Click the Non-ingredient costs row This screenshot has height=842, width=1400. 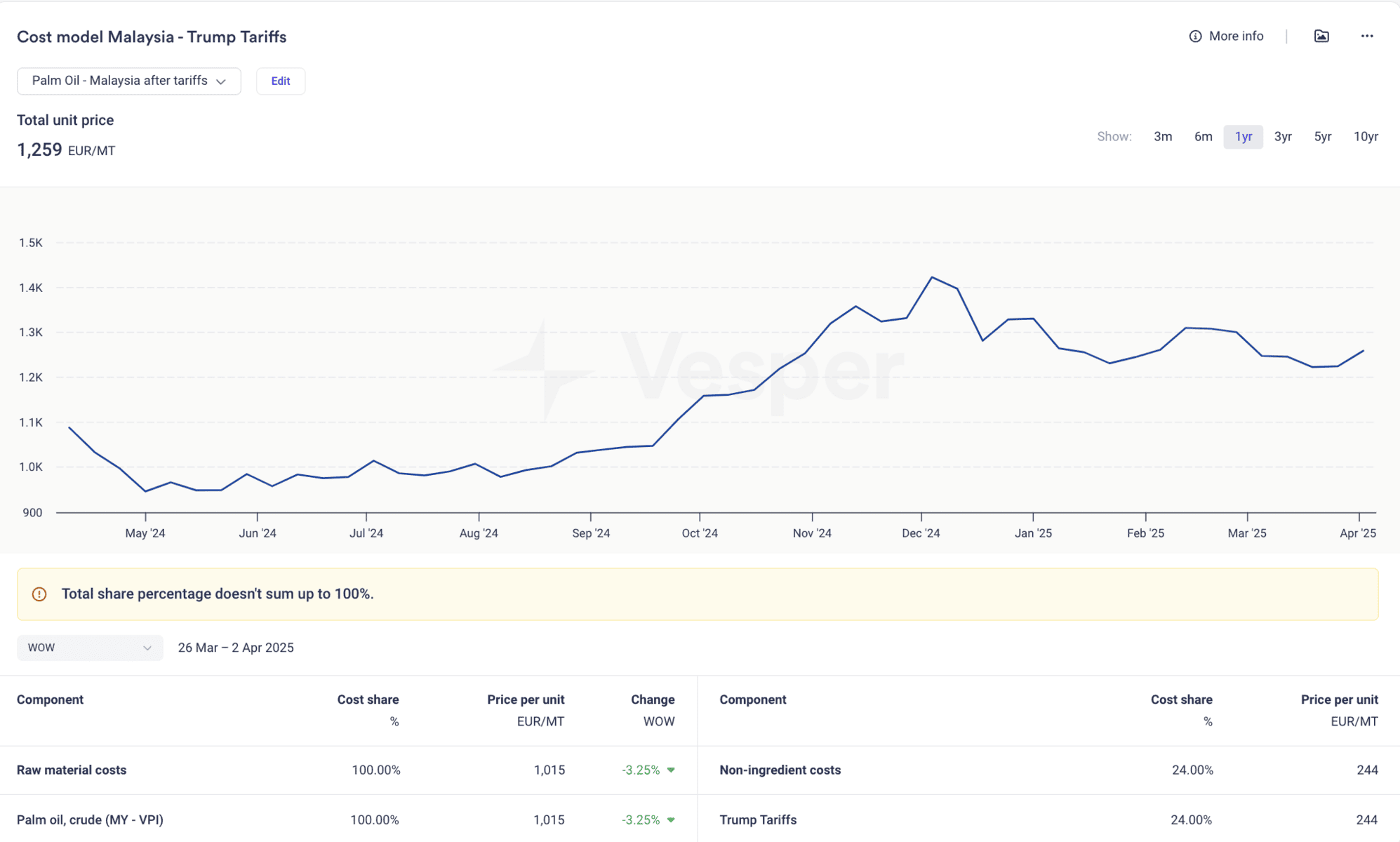pyautogui.click(x=780, y=770)
